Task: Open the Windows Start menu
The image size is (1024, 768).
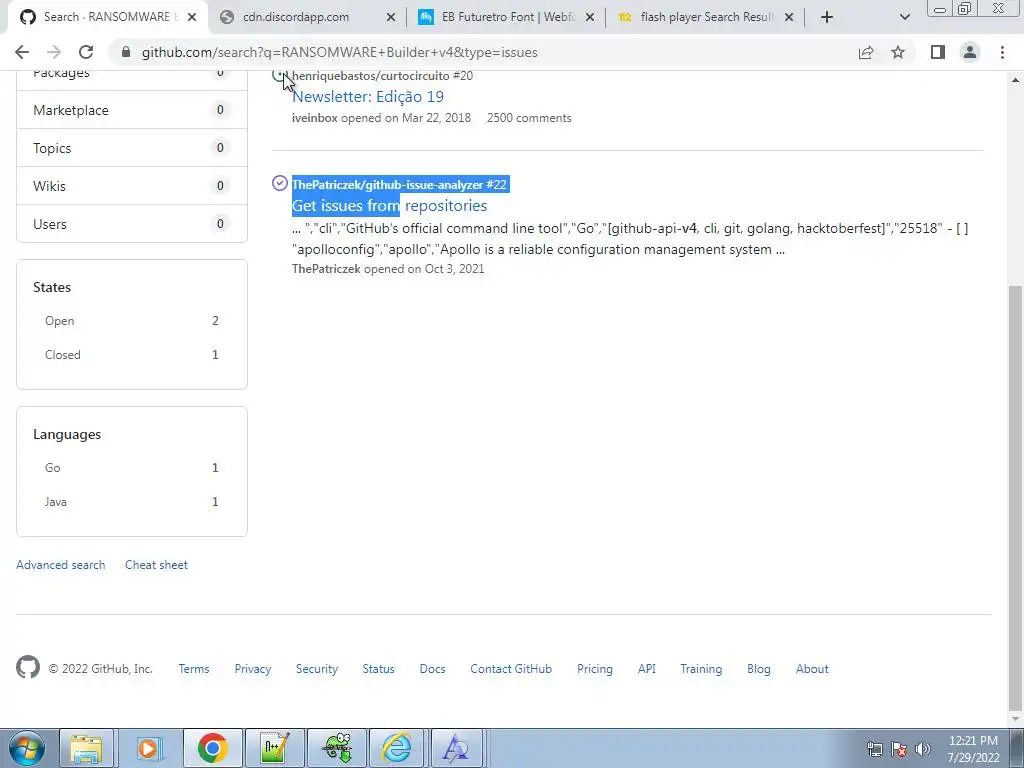Action: coord(26,748)
